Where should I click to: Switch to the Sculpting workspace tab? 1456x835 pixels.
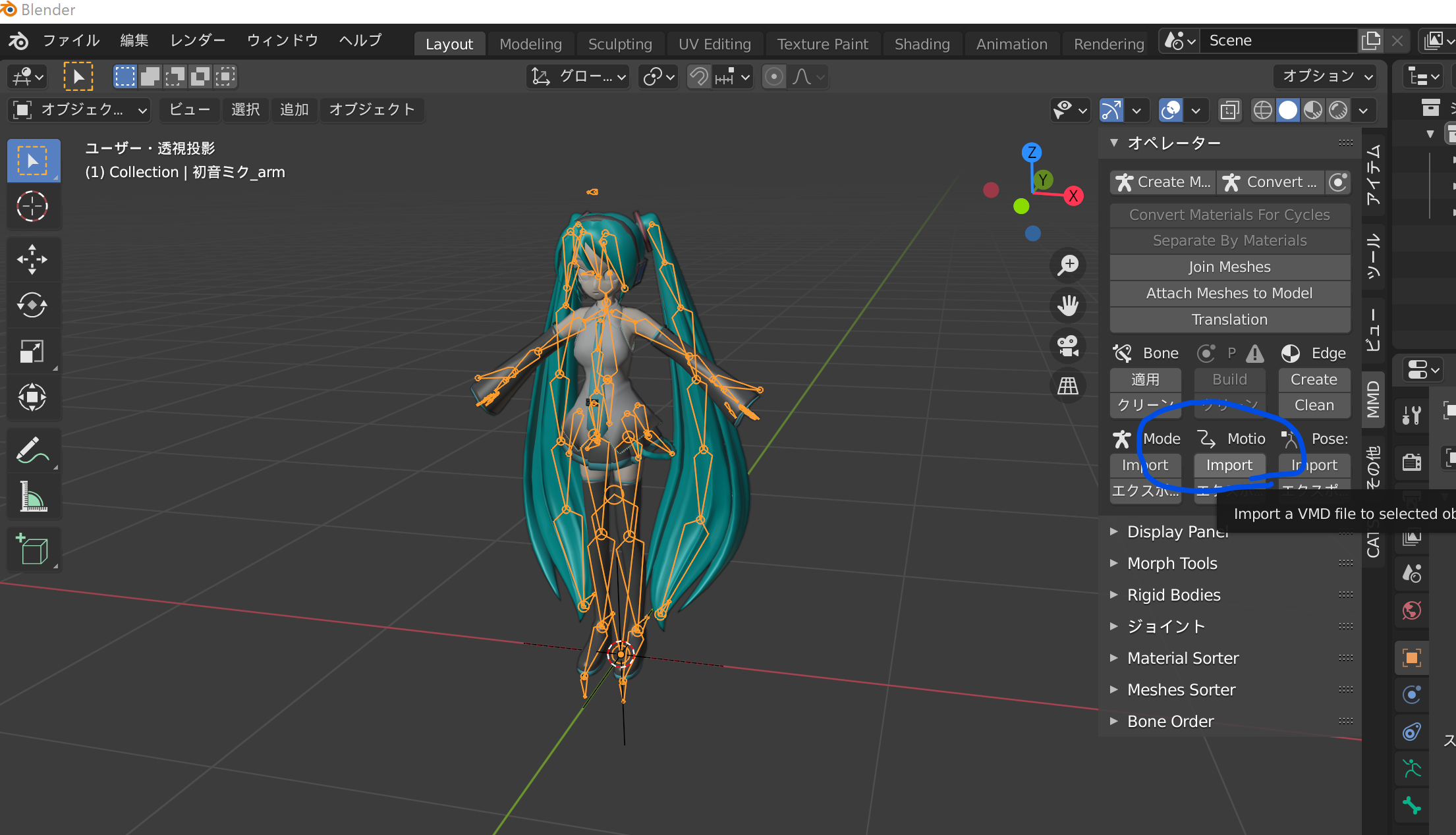pyautogui.click(x=620, y=44)
